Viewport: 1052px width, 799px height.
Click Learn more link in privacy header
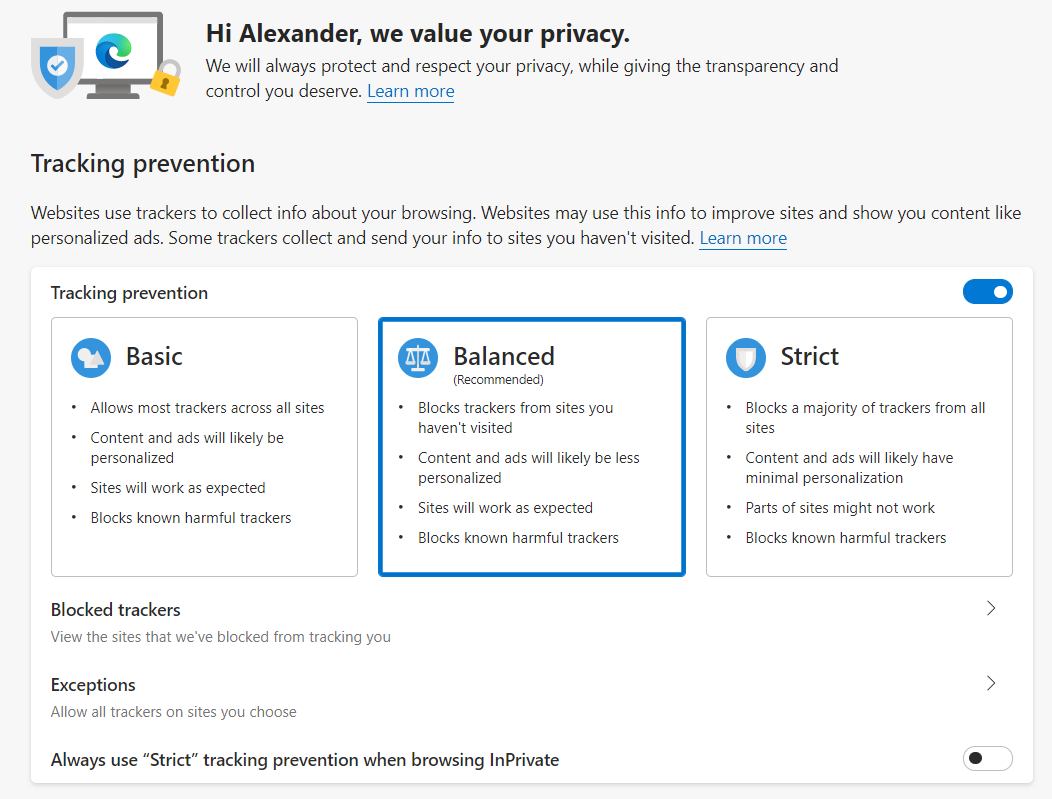pyautogui.click(x=411, y=91)
